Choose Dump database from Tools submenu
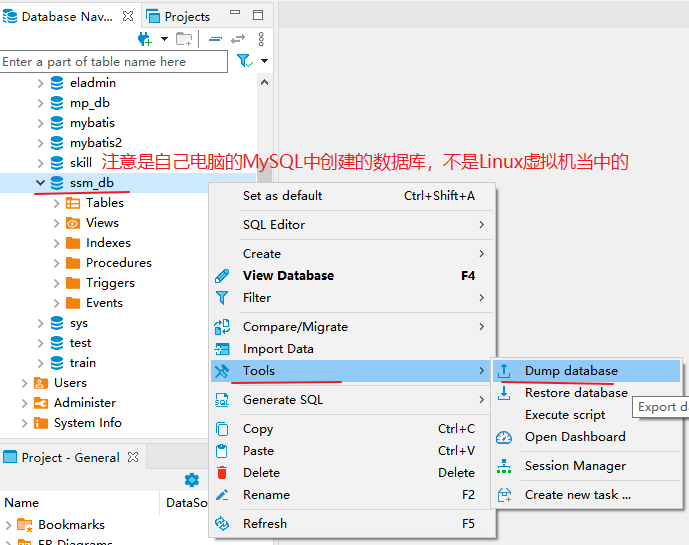This screenshot has width=689, height=545. [x=571, y=371]
